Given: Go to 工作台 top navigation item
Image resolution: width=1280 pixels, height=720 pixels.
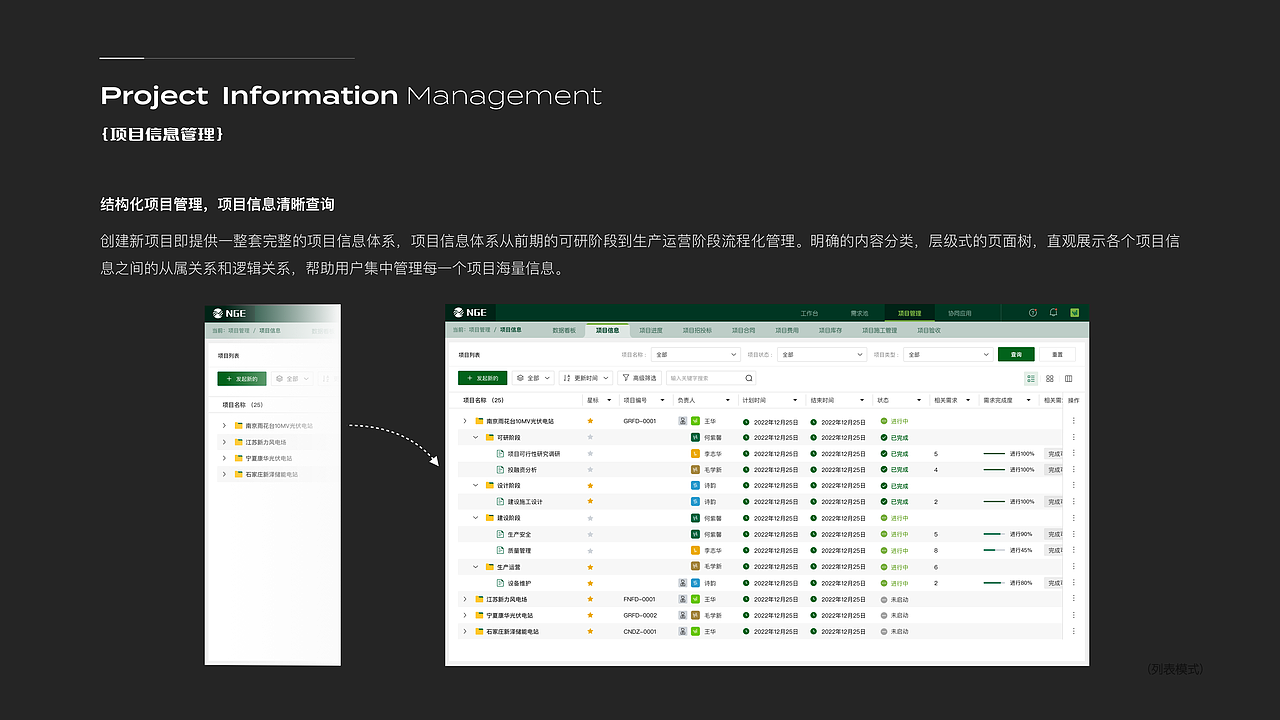Looking at the screenshot, I should click(x=809, y=313).
